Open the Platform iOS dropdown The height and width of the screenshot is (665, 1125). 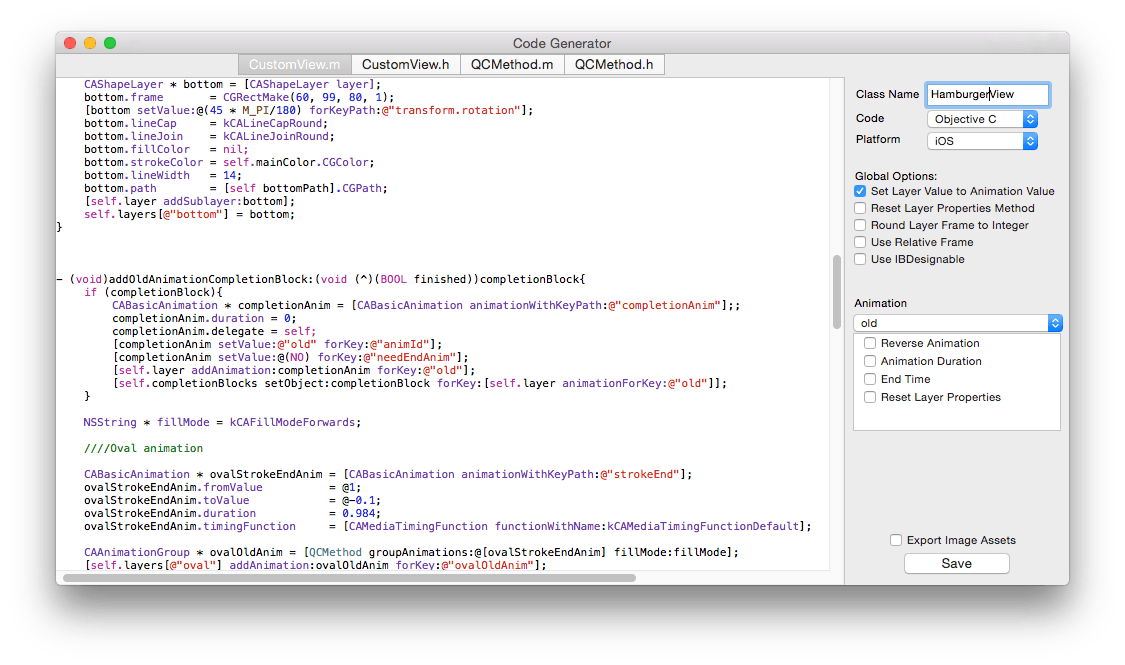[x=982, y=141]
